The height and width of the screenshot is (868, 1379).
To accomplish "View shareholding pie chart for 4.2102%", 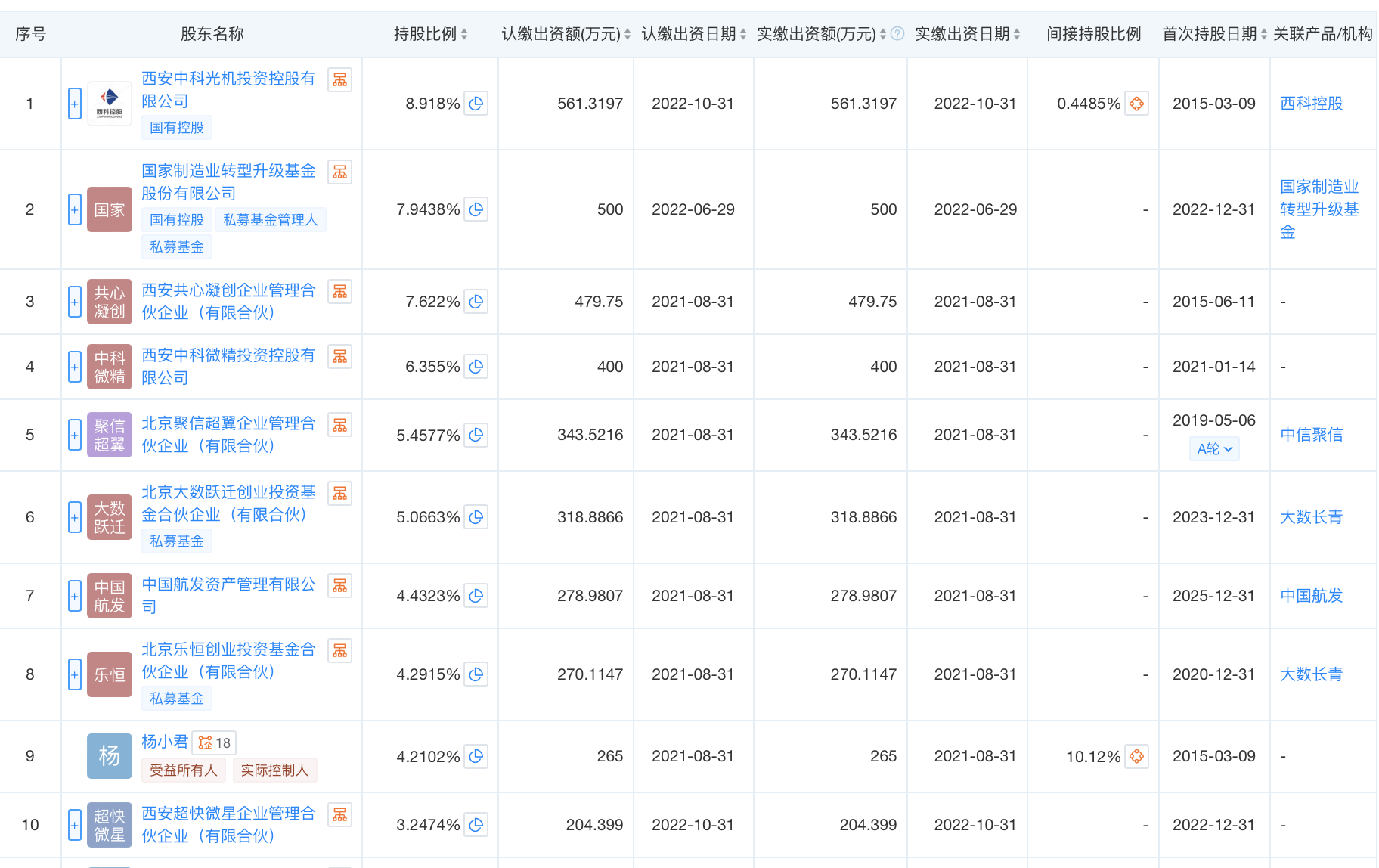I will point(476,756).
